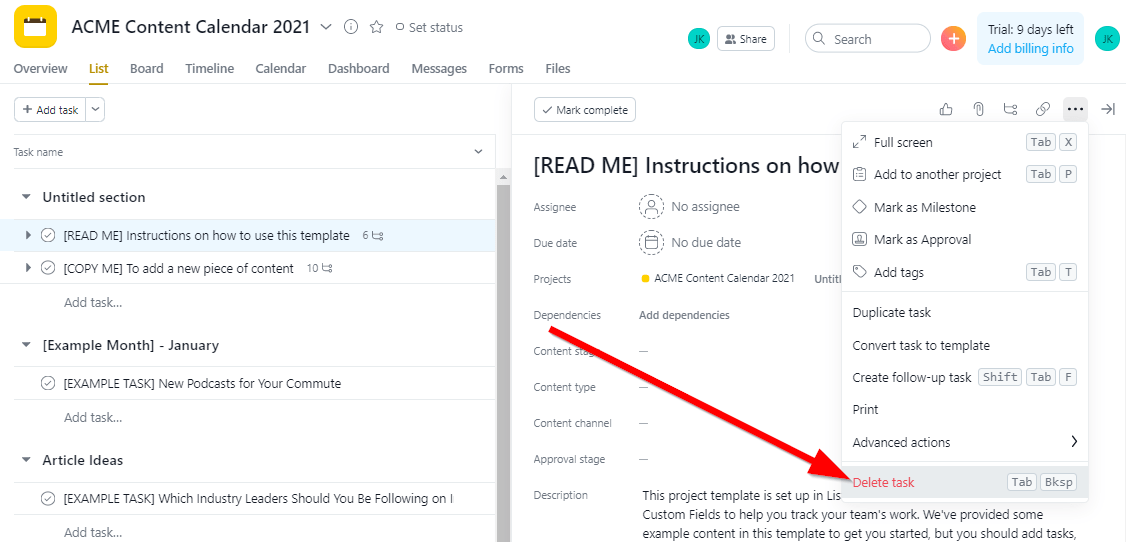Screen dimensions: 1126x542
Task: Go to the Dashboard tab
Action: (x=359, y=69)
